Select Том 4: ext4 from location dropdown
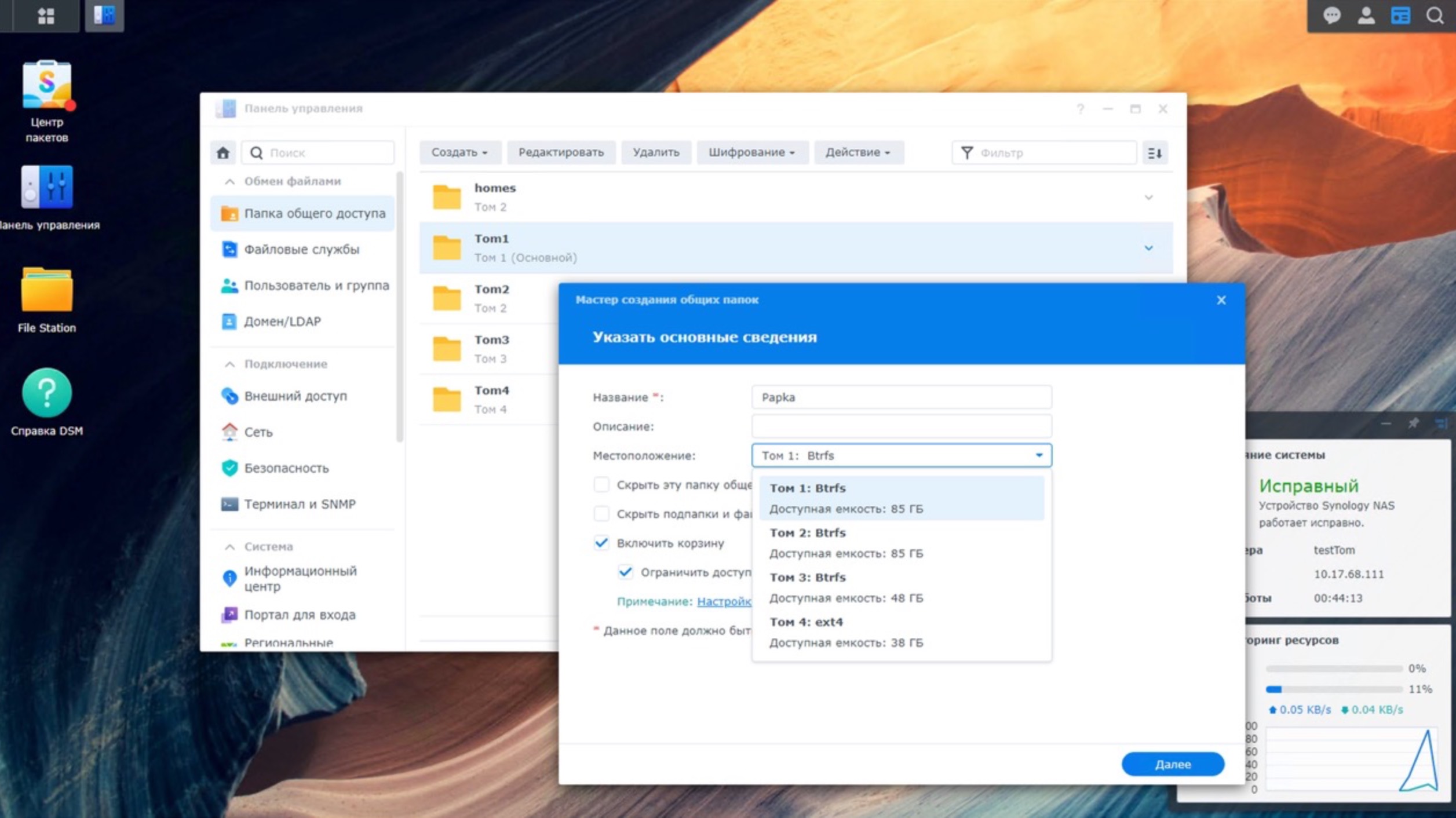The height and width of the screenshot is (818, 1456). (807, 622)
